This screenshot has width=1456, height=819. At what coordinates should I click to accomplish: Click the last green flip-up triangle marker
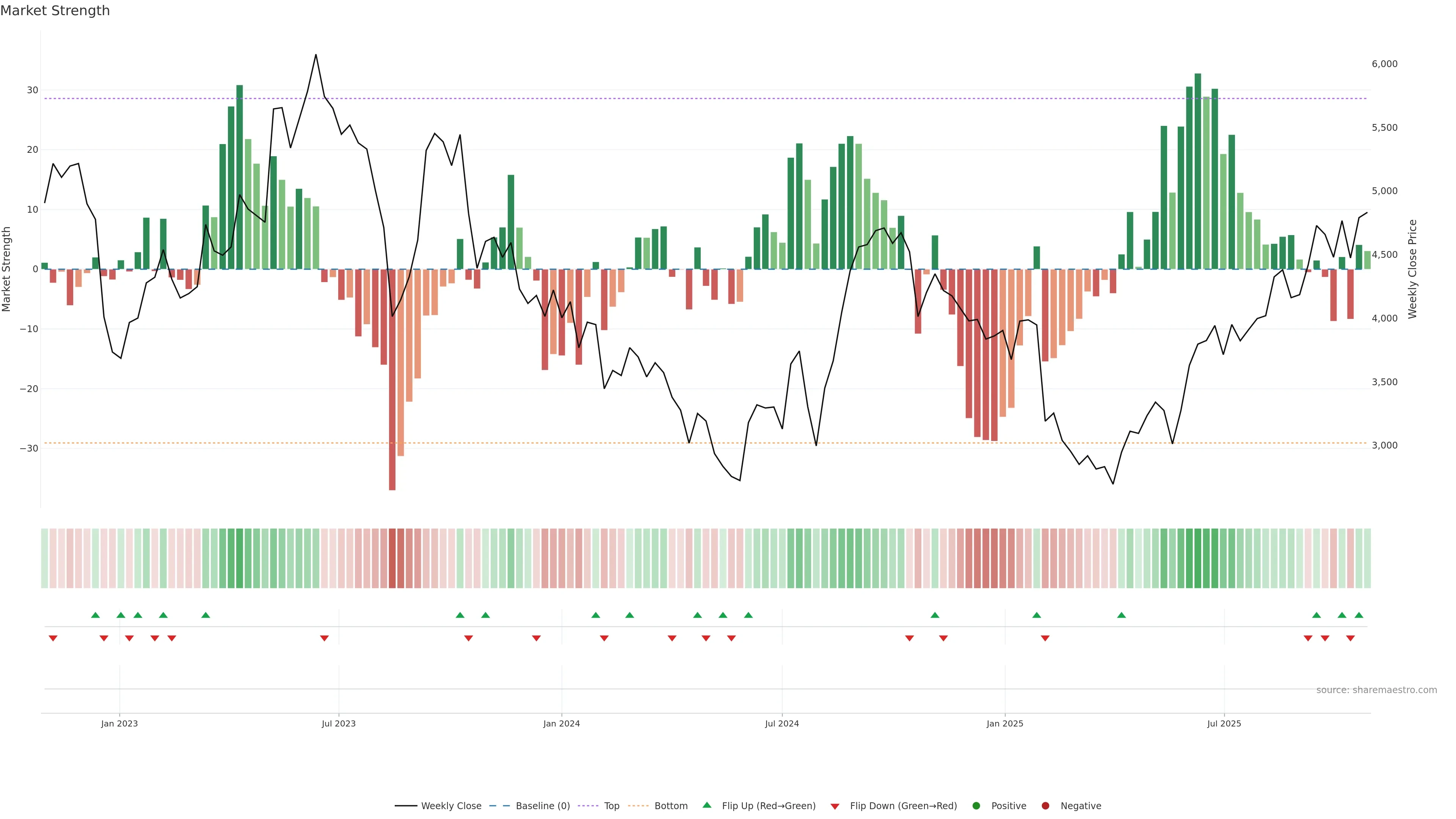(1359, 615)
